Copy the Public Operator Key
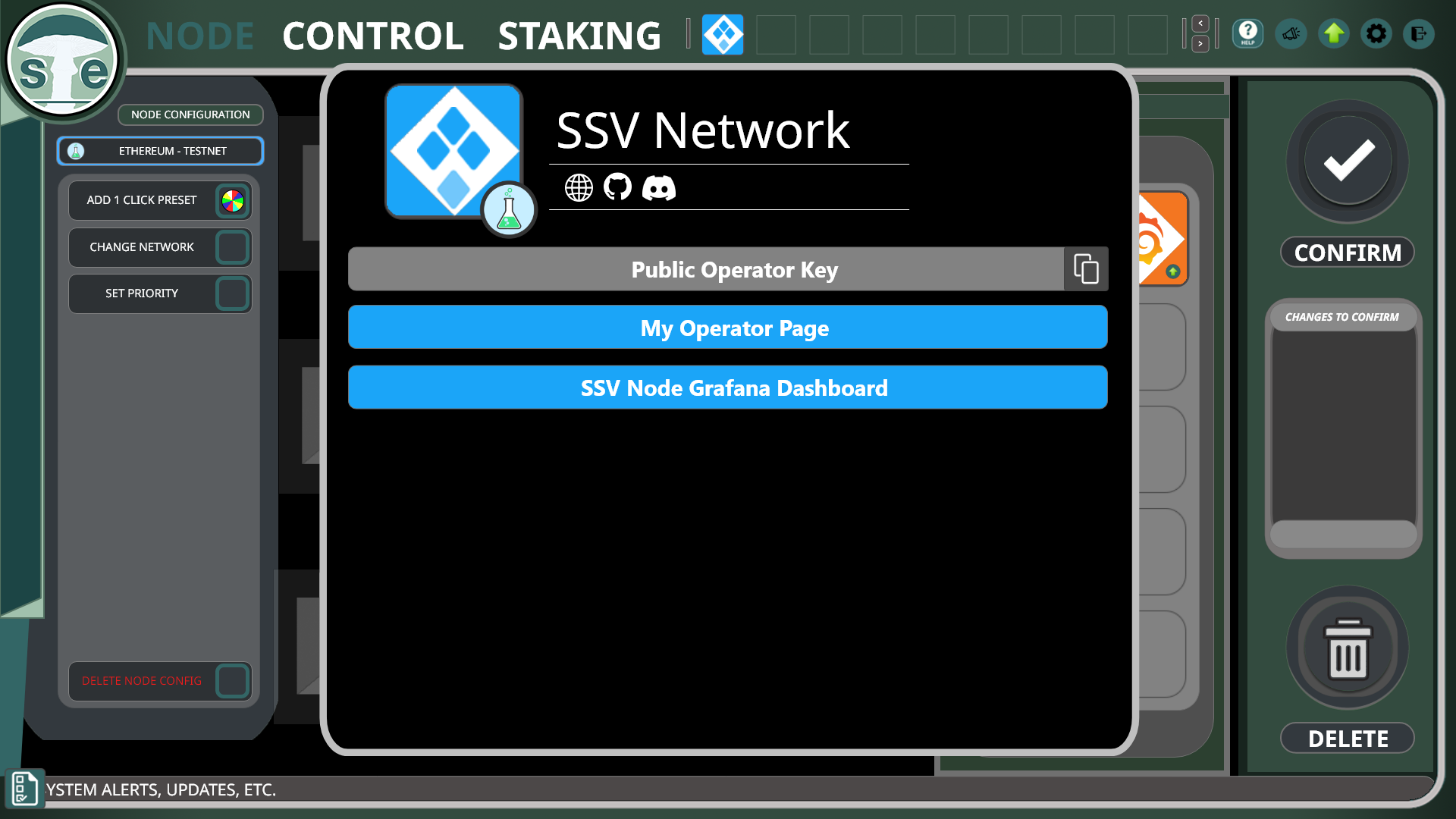The width and height of the screenshot is (1456, 819). point(1085,268)
